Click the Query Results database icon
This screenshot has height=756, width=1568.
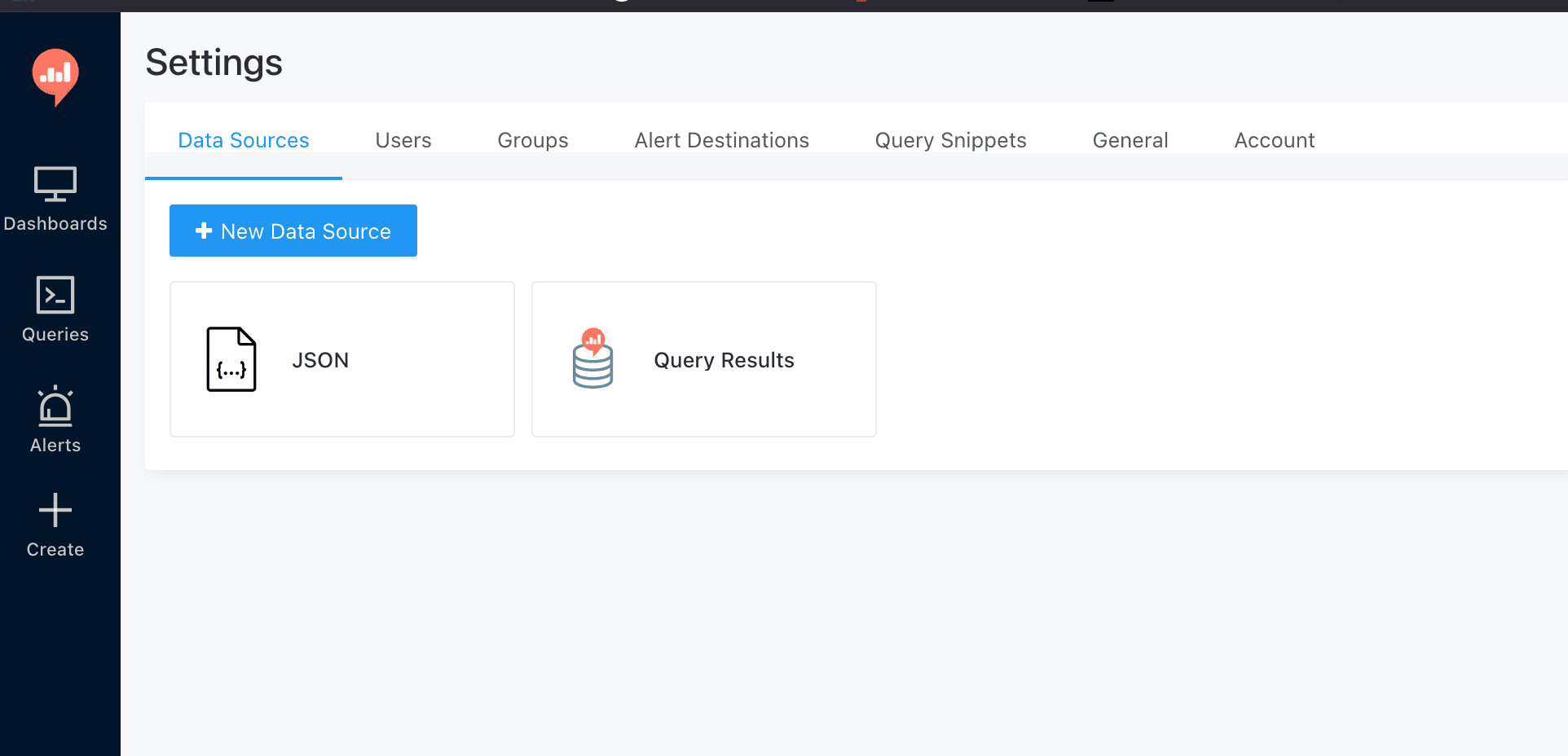593,359
